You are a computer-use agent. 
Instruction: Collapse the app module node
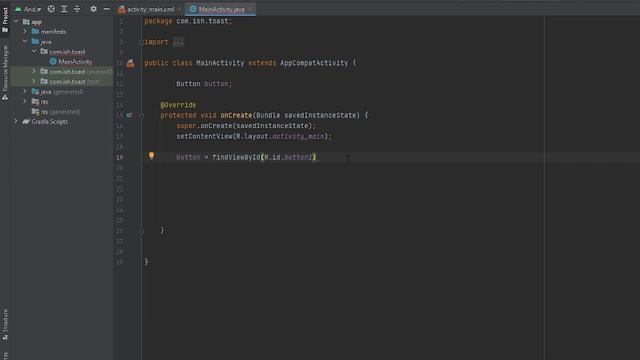(16, 21)
